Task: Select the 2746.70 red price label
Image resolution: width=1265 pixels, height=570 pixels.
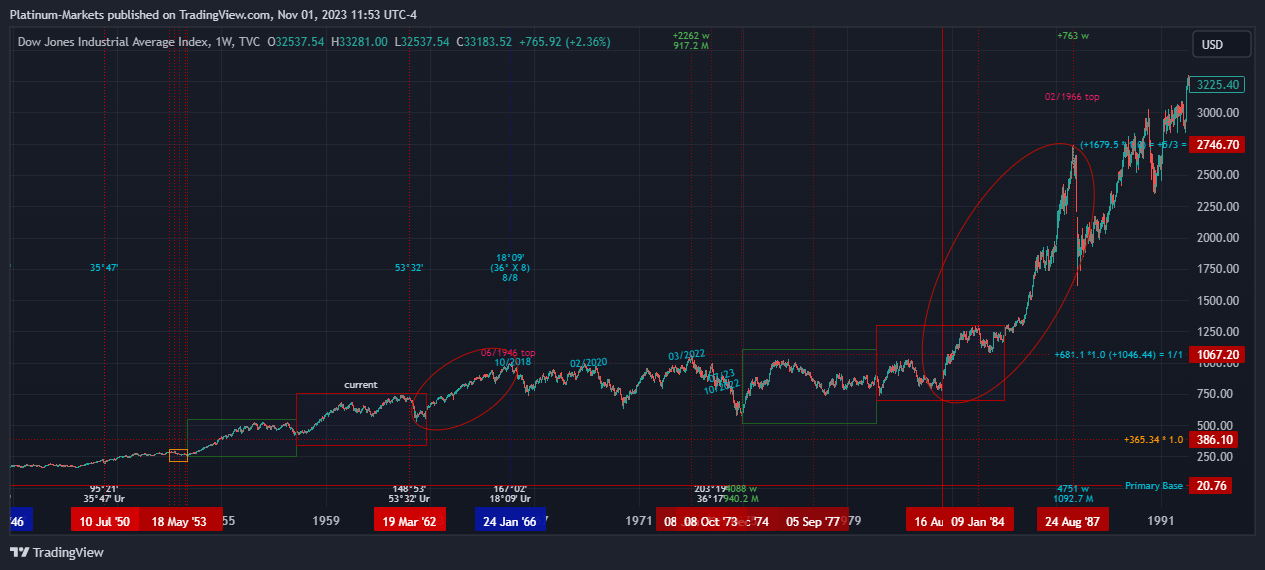Action: pyautogui.click(x=1218, y=145)
